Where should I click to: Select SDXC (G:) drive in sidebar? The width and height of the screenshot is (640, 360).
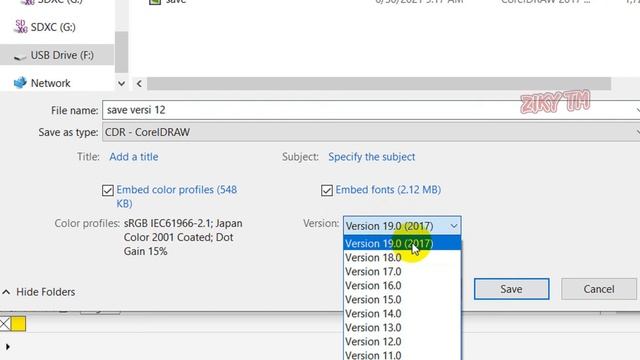tap(53, 27)
